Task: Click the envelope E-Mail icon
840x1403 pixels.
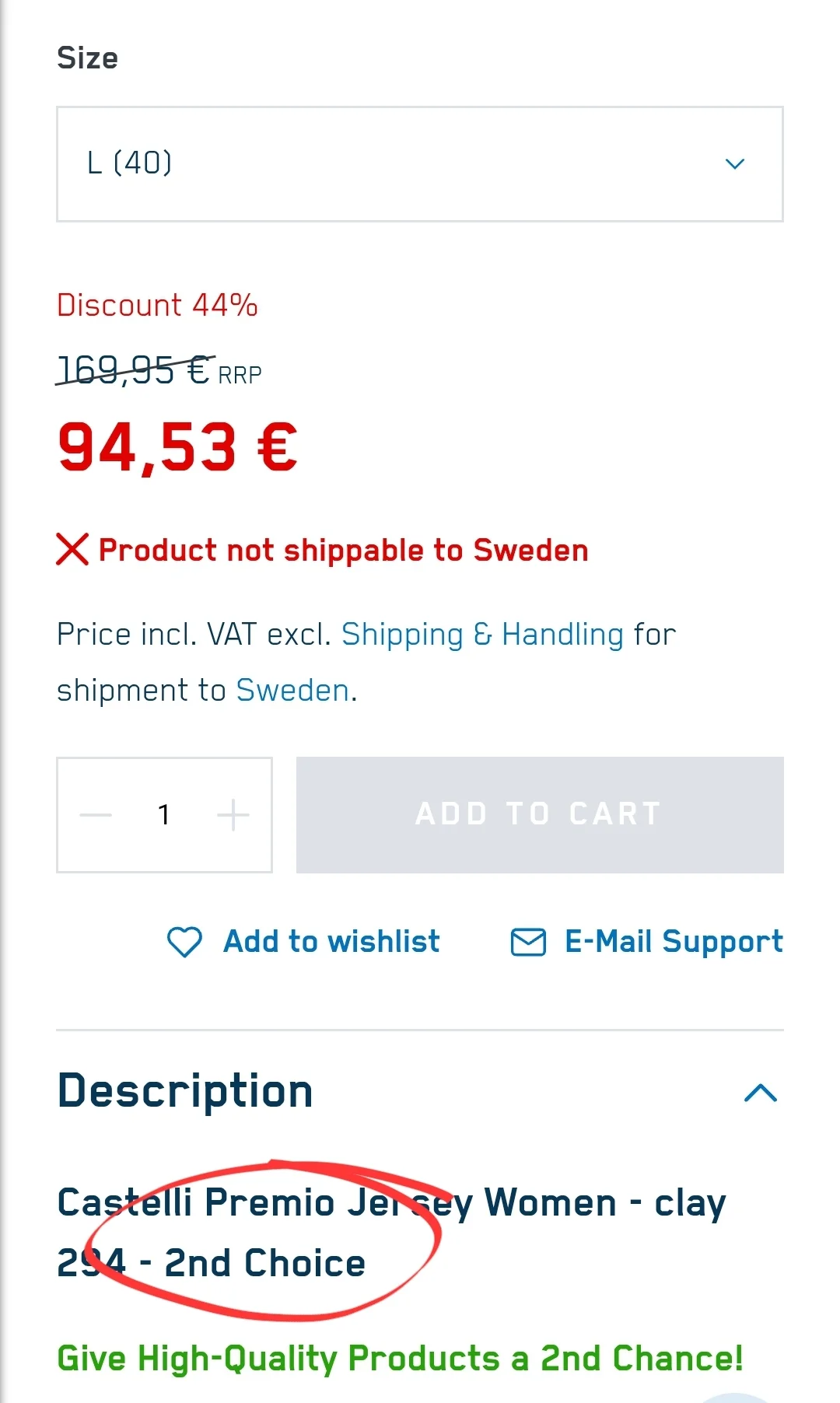Action: pyautogui.click(x=528, y=942)
